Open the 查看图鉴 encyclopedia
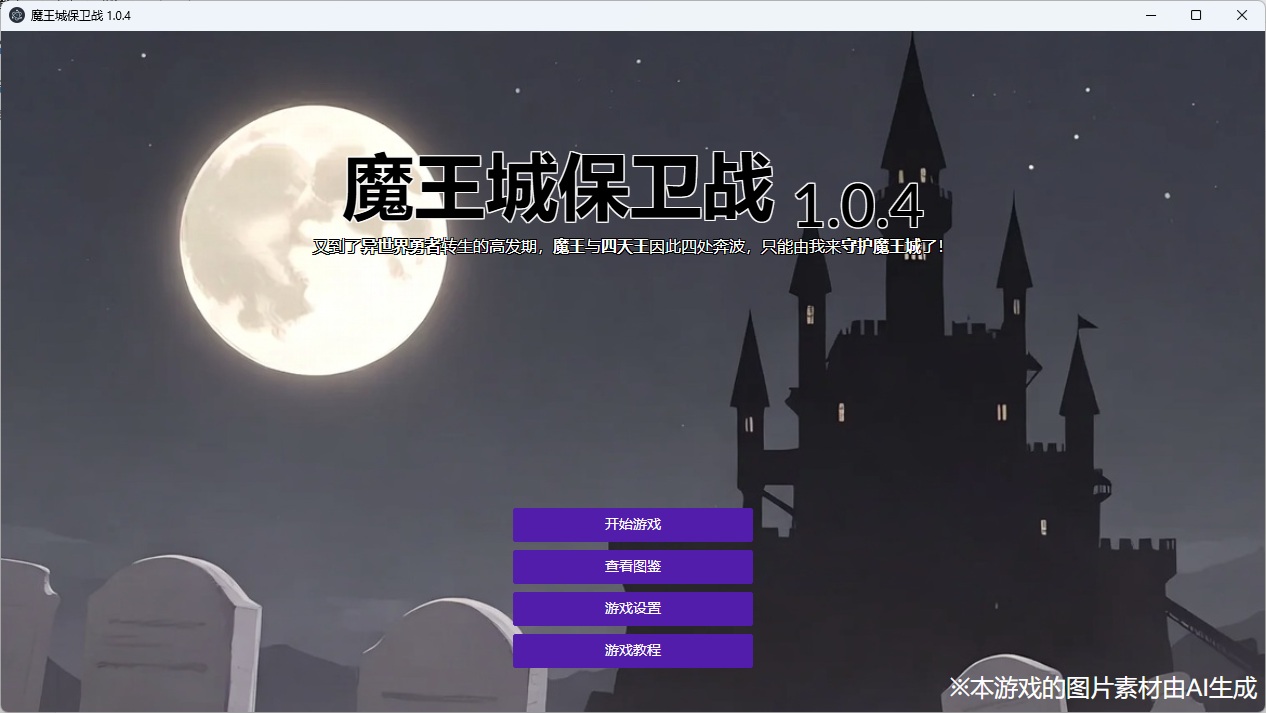1266x713 pixels. click(633, 567)
